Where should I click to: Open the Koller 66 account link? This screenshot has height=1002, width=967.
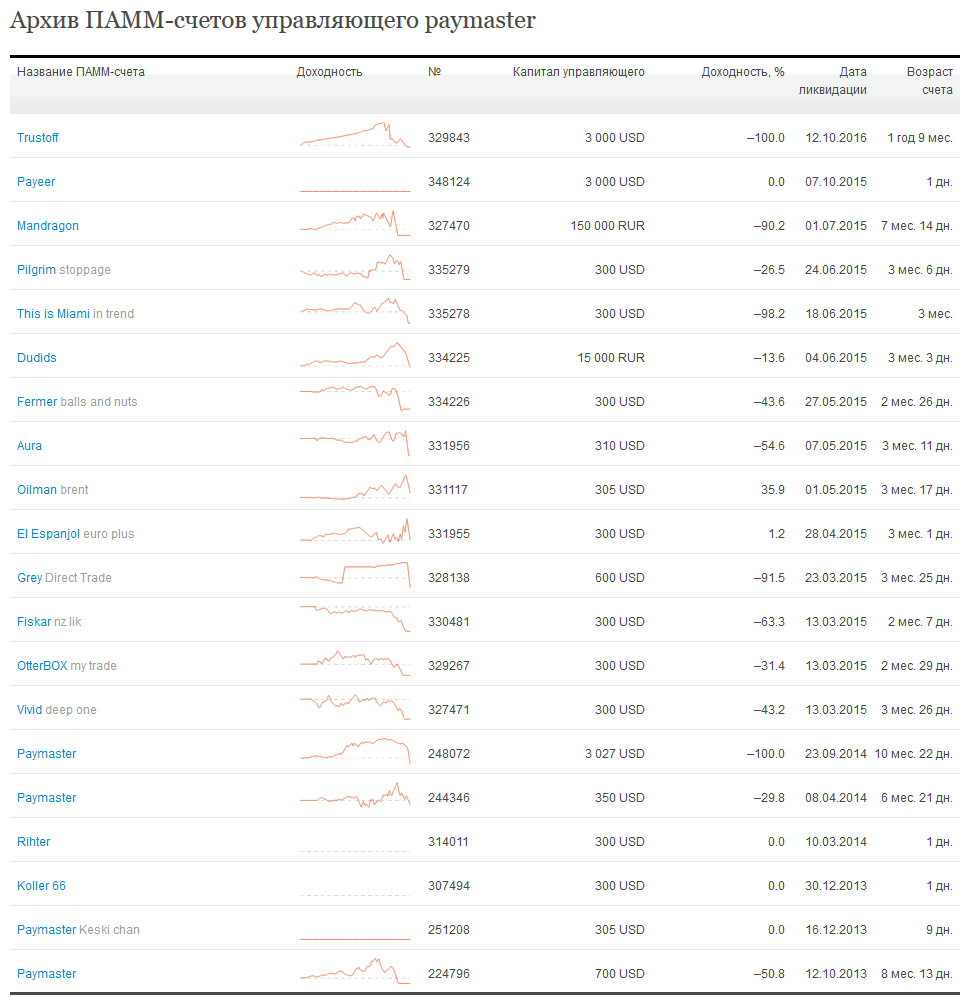[x=42, y=886]
